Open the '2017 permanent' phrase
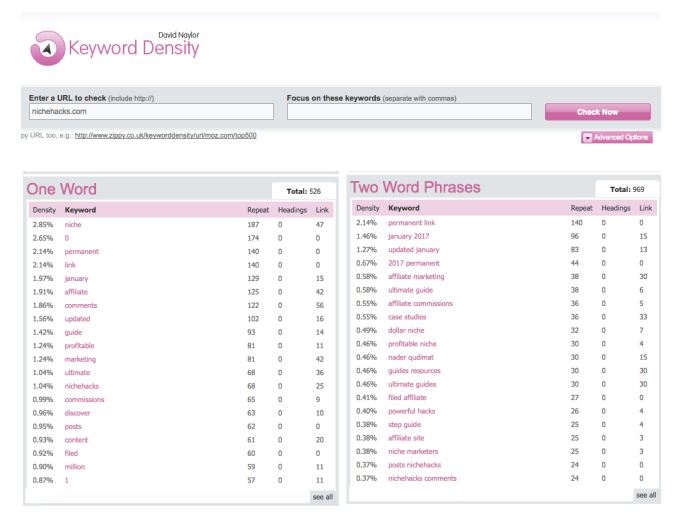Viewport: 673px width, 520px height. 414,263
